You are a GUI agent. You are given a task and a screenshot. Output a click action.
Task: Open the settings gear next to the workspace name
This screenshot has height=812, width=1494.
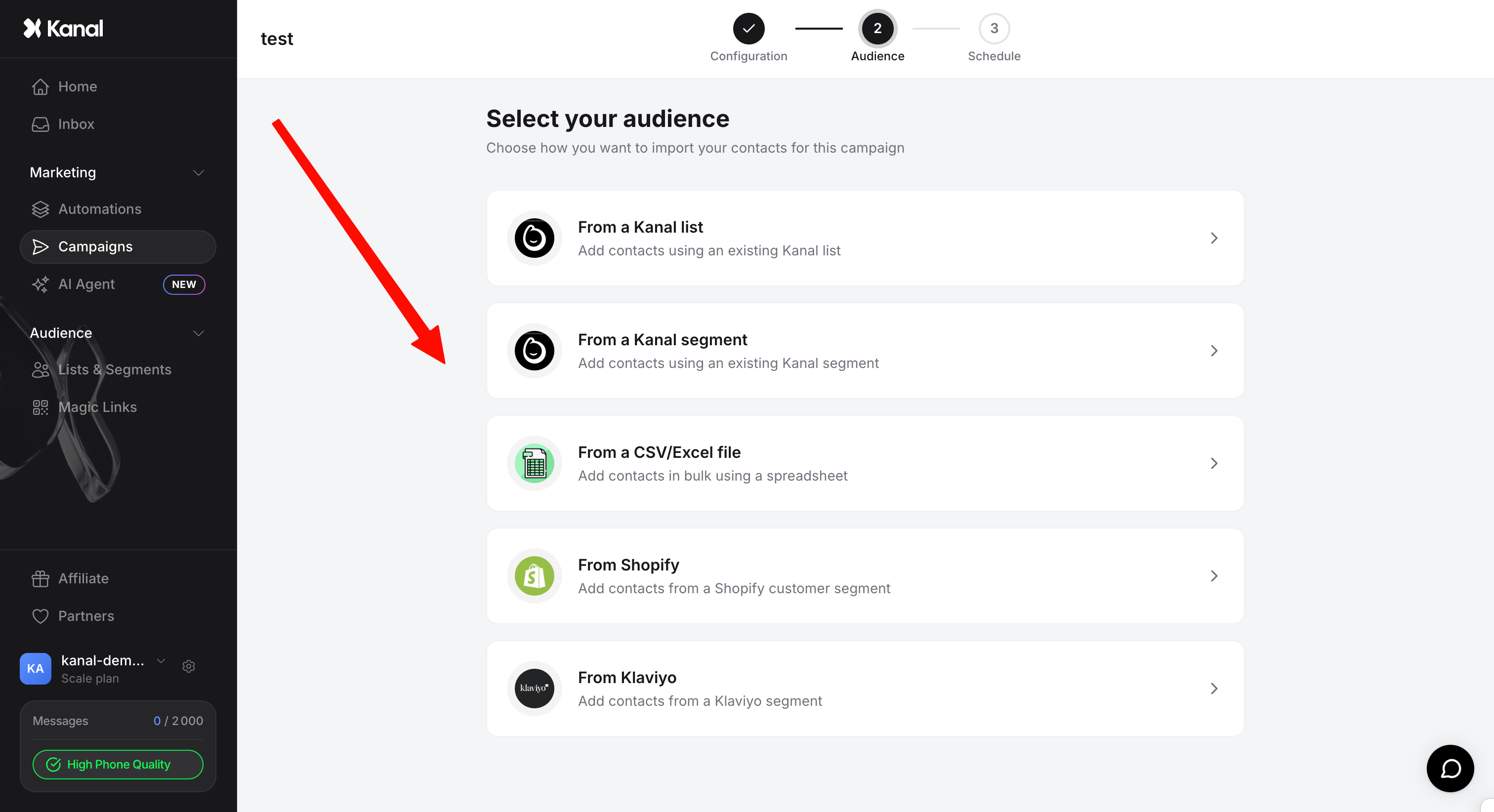pyautogui.click(x=189, y=666)
